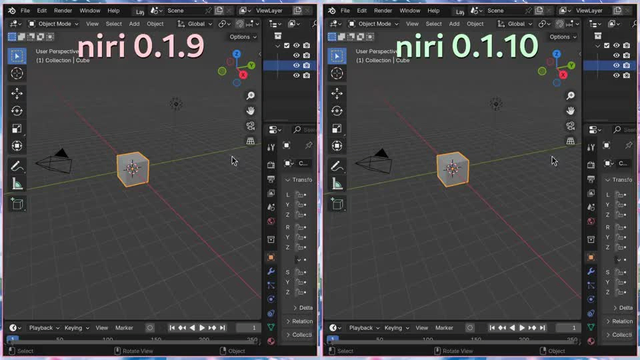Viewport: 640px width, 360px height.
Task: Open Options dropdown in left viewport
Action: [x=243, y=37]
